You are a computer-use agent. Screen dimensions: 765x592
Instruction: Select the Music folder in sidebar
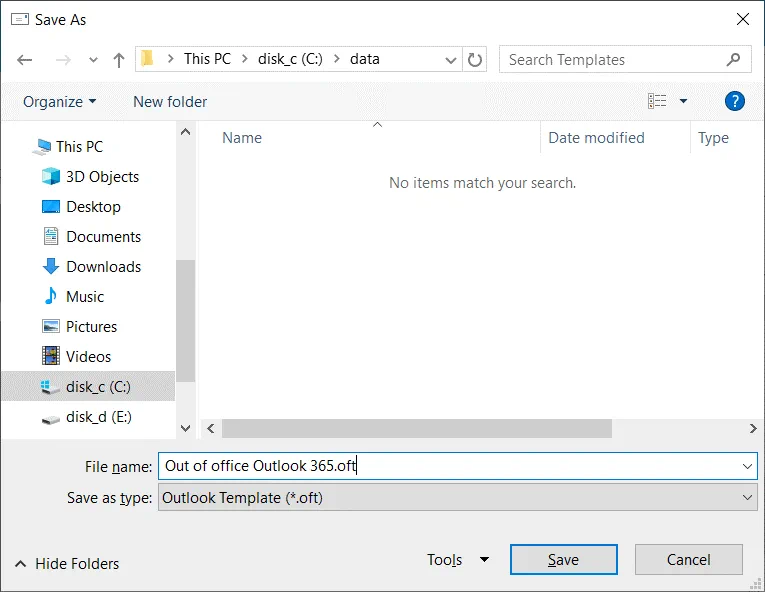pos(85,297)
